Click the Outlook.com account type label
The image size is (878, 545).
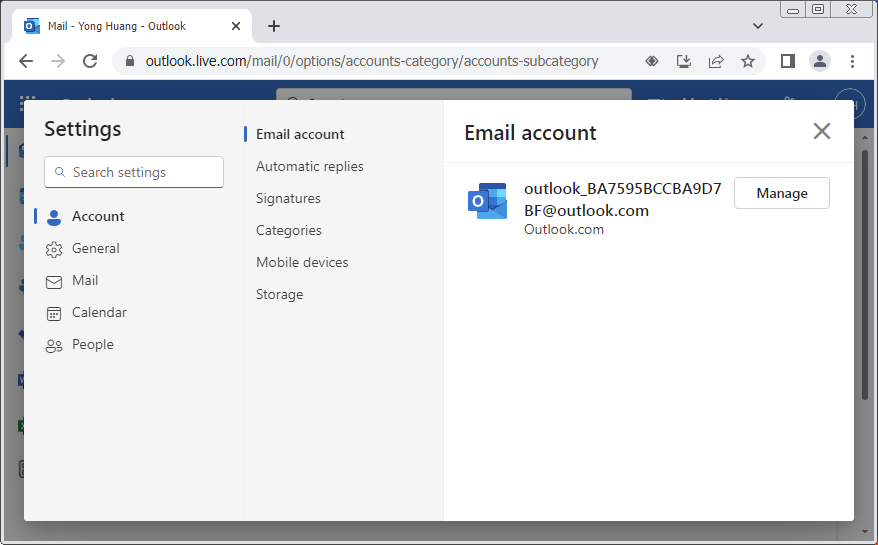pyautogui.click(x=563, y=229)
